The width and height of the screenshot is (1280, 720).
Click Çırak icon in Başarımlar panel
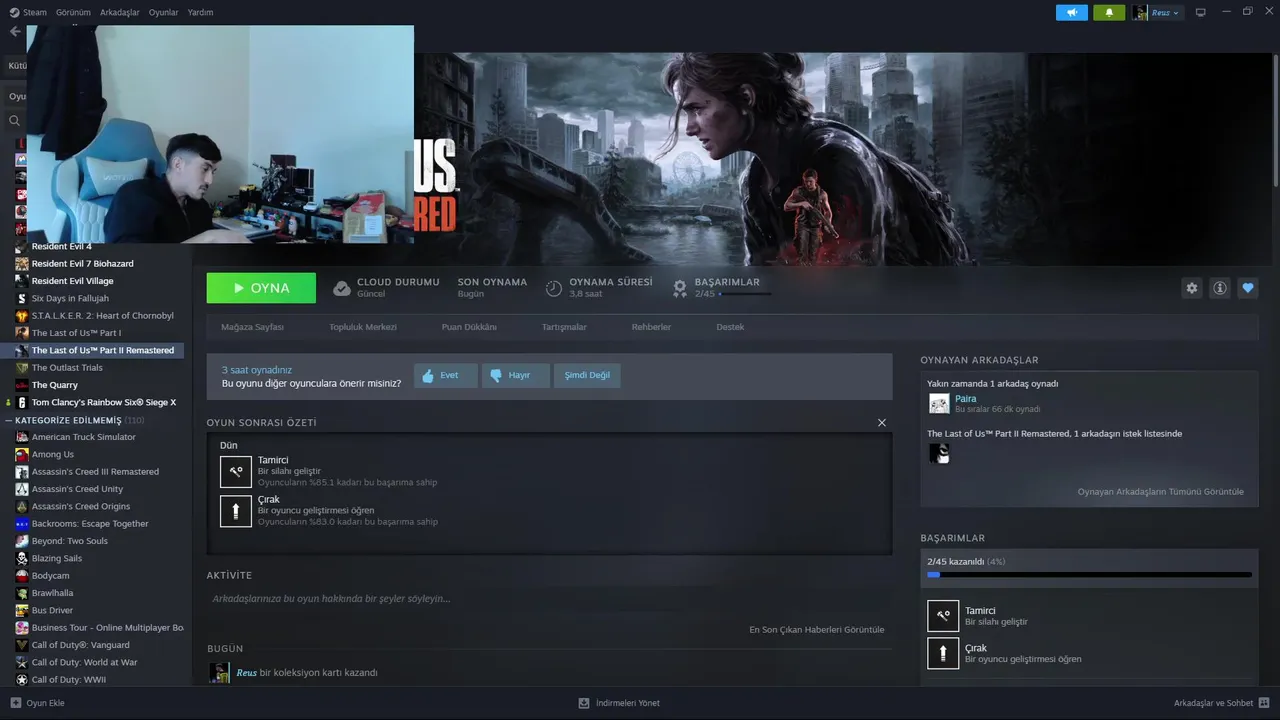[x=943, y=654]
